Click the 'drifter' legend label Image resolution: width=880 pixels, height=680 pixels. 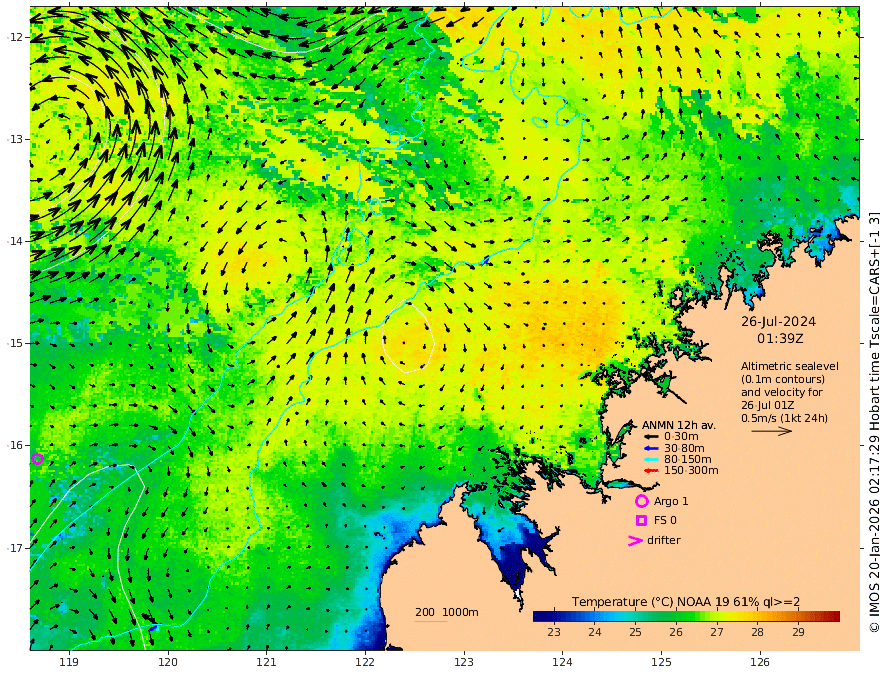click(664, 540)
